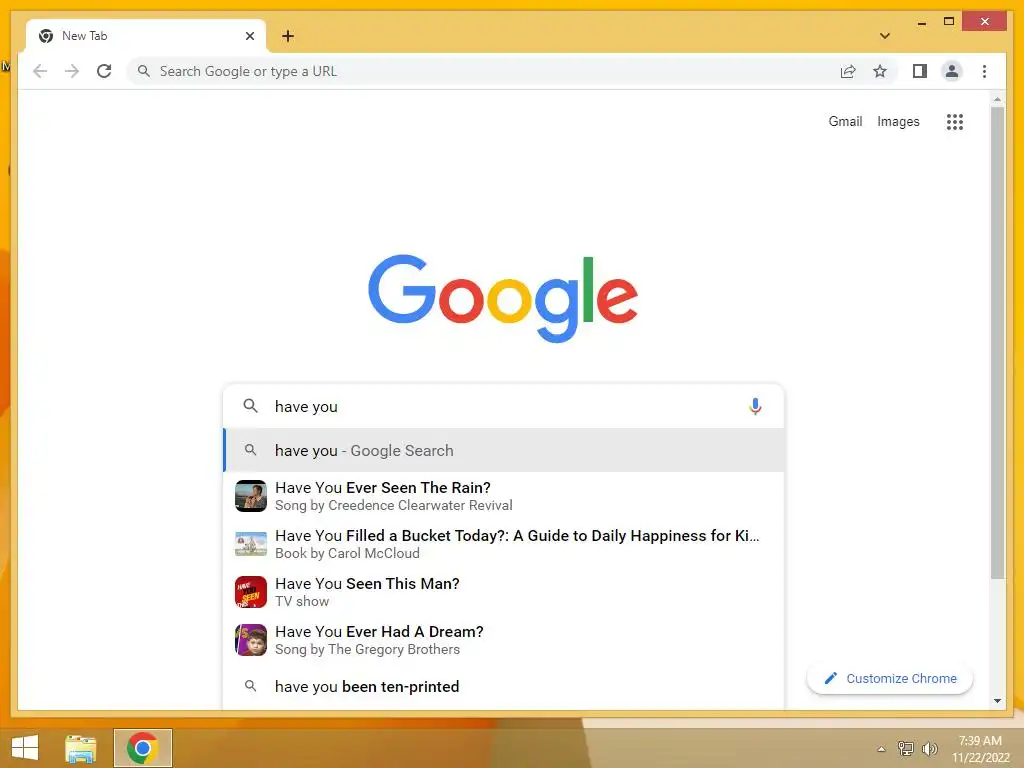Open the Windows Start button
The height and width of the screenshot is (768, 1024).
[25, 748]
